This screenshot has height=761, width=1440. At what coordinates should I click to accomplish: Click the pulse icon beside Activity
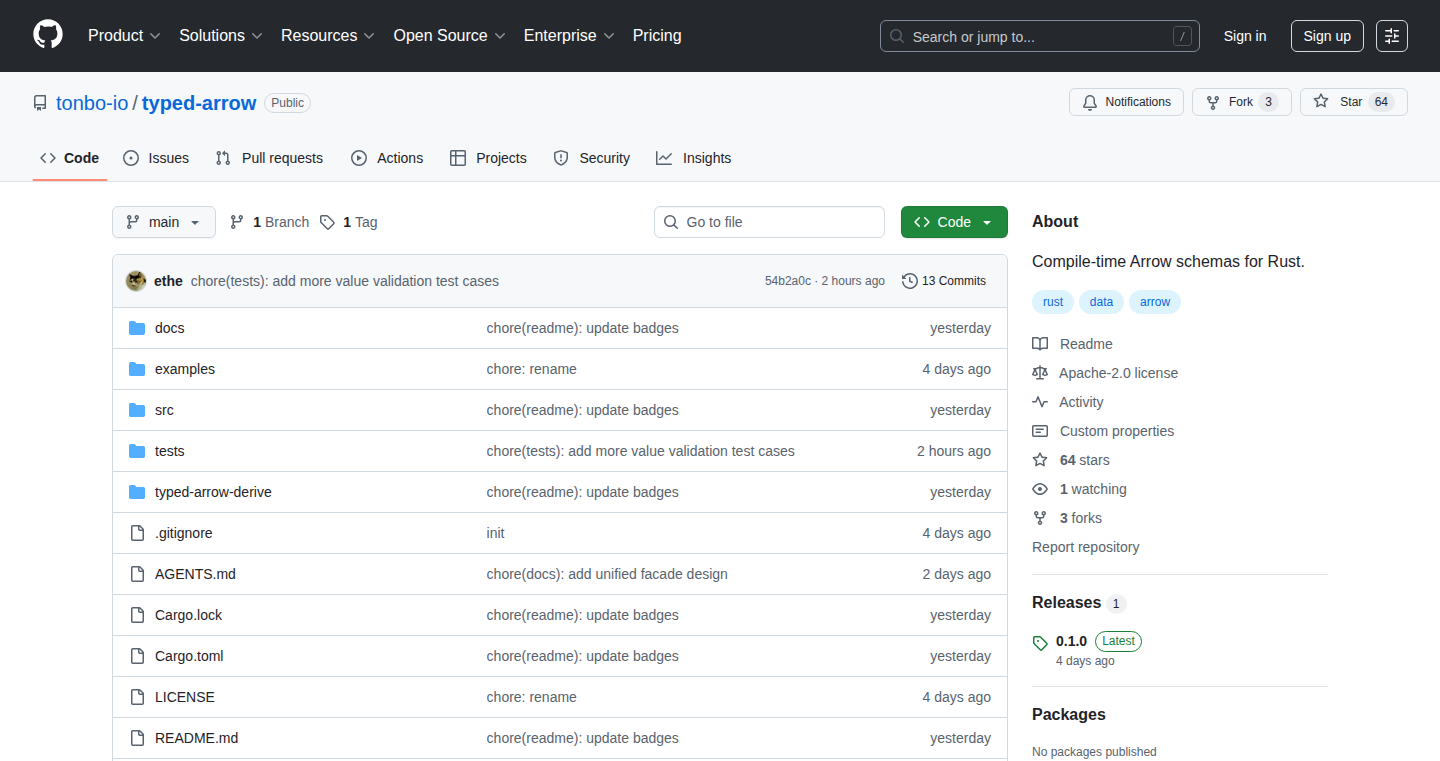(1040, 402)
